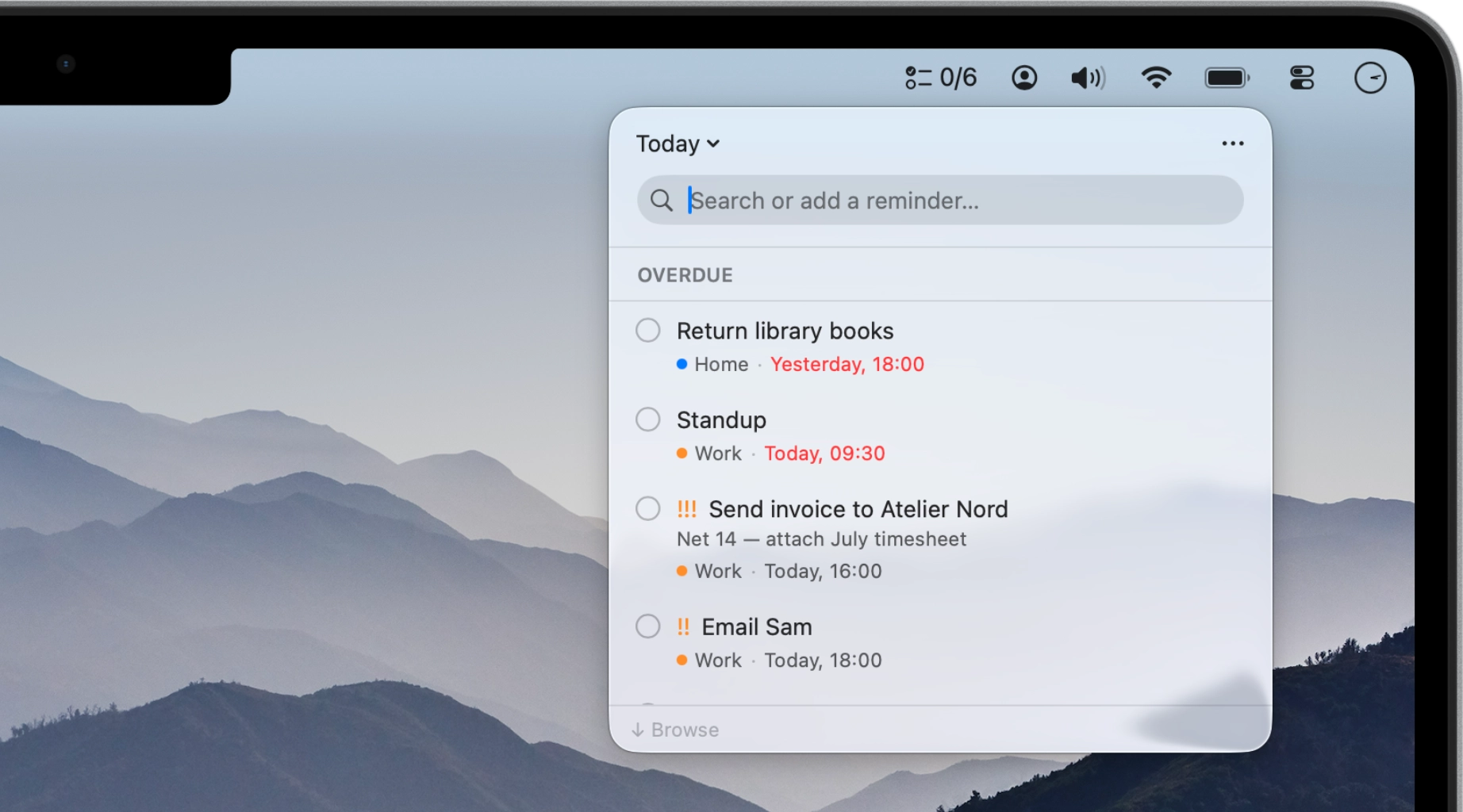Click the triple exclamation priority on Send invoice
Screen dimensions: 1463x812
tap(686, 508)
